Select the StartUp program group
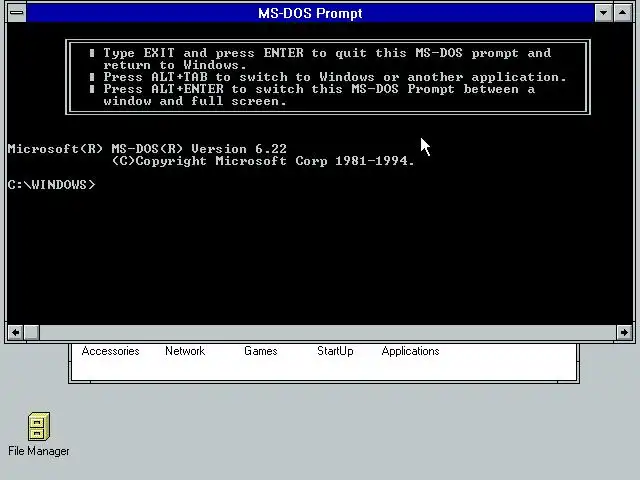 coord(335,351)
